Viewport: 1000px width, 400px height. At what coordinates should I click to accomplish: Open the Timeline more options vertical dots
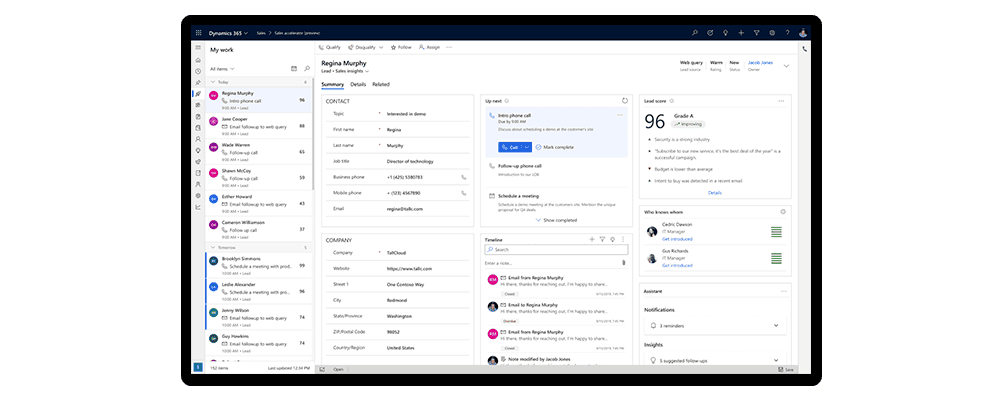point(622,239)
